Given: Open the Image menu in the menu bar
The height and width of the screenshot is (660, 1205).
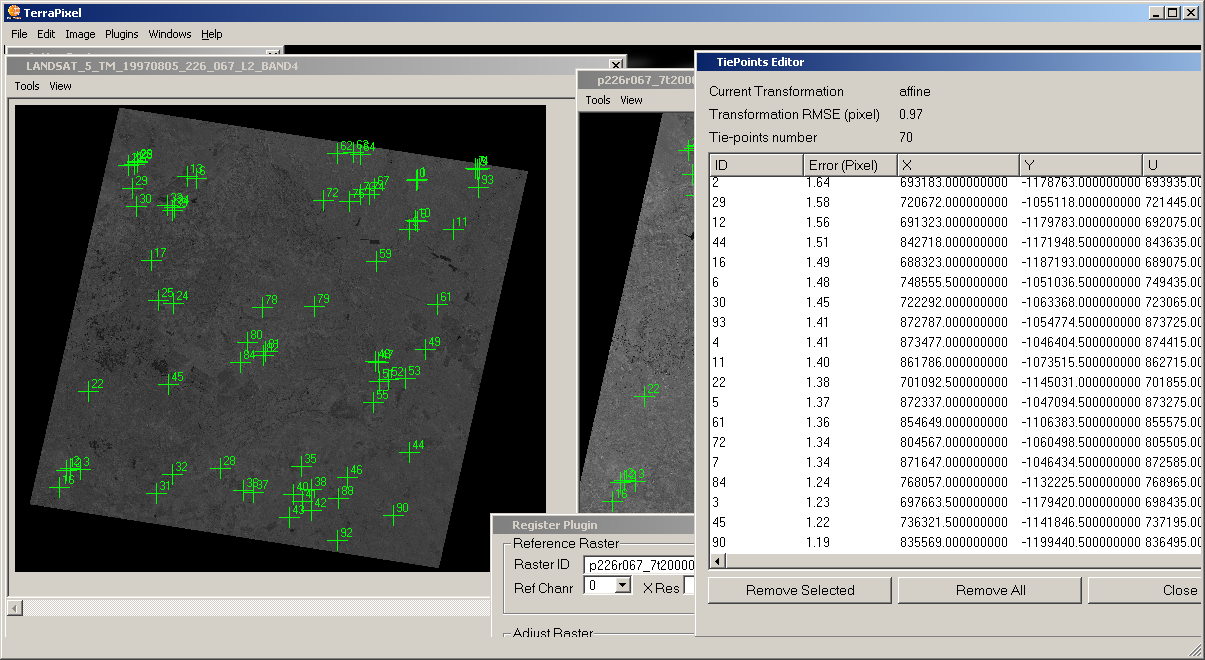Looking at the screenshot, I should (x=80, y=34).
